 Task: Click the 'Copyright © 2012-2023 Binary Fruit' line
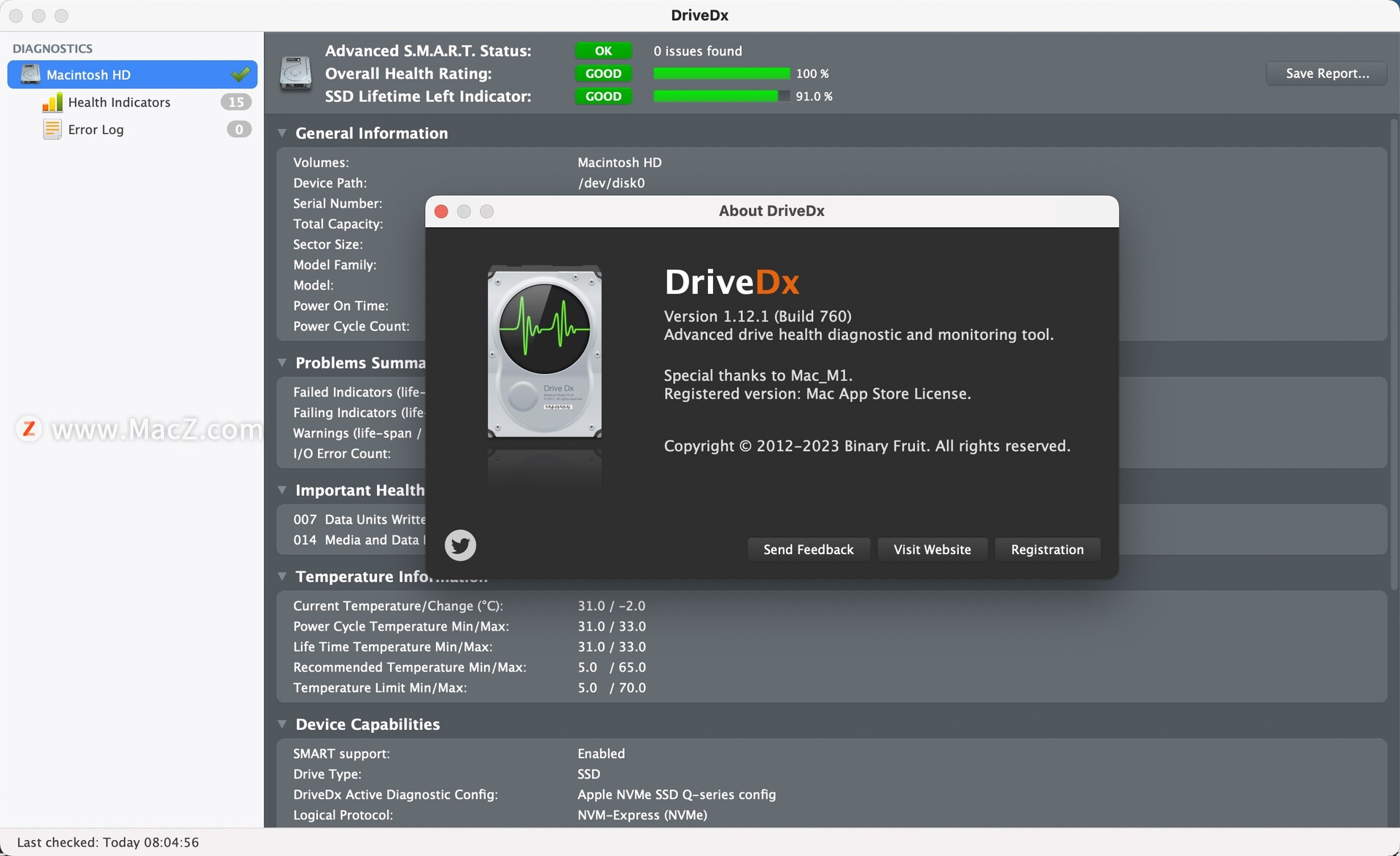pyautogui.click(x=867, y=446)
